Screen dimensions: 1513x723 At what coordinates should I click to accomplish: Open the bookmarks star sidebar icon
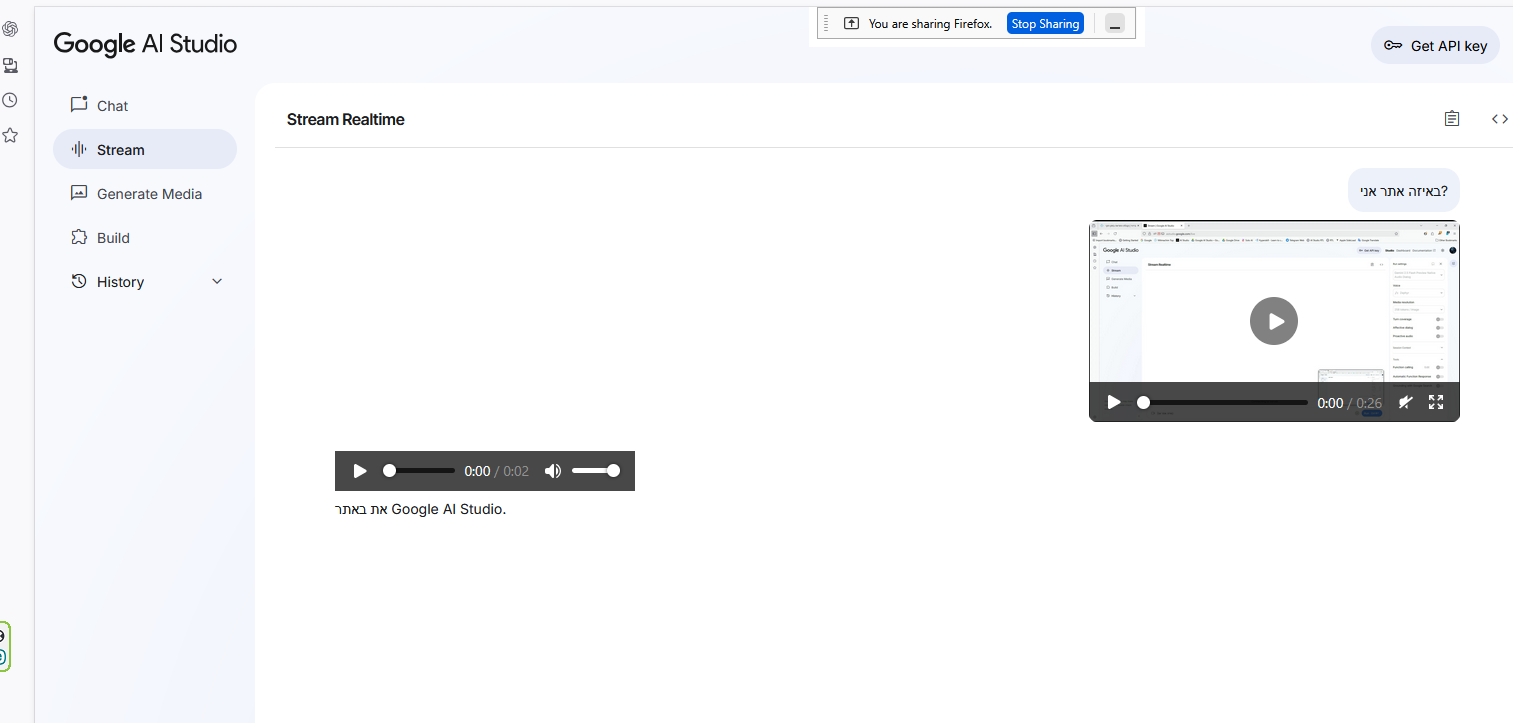[x=10, y=135]
